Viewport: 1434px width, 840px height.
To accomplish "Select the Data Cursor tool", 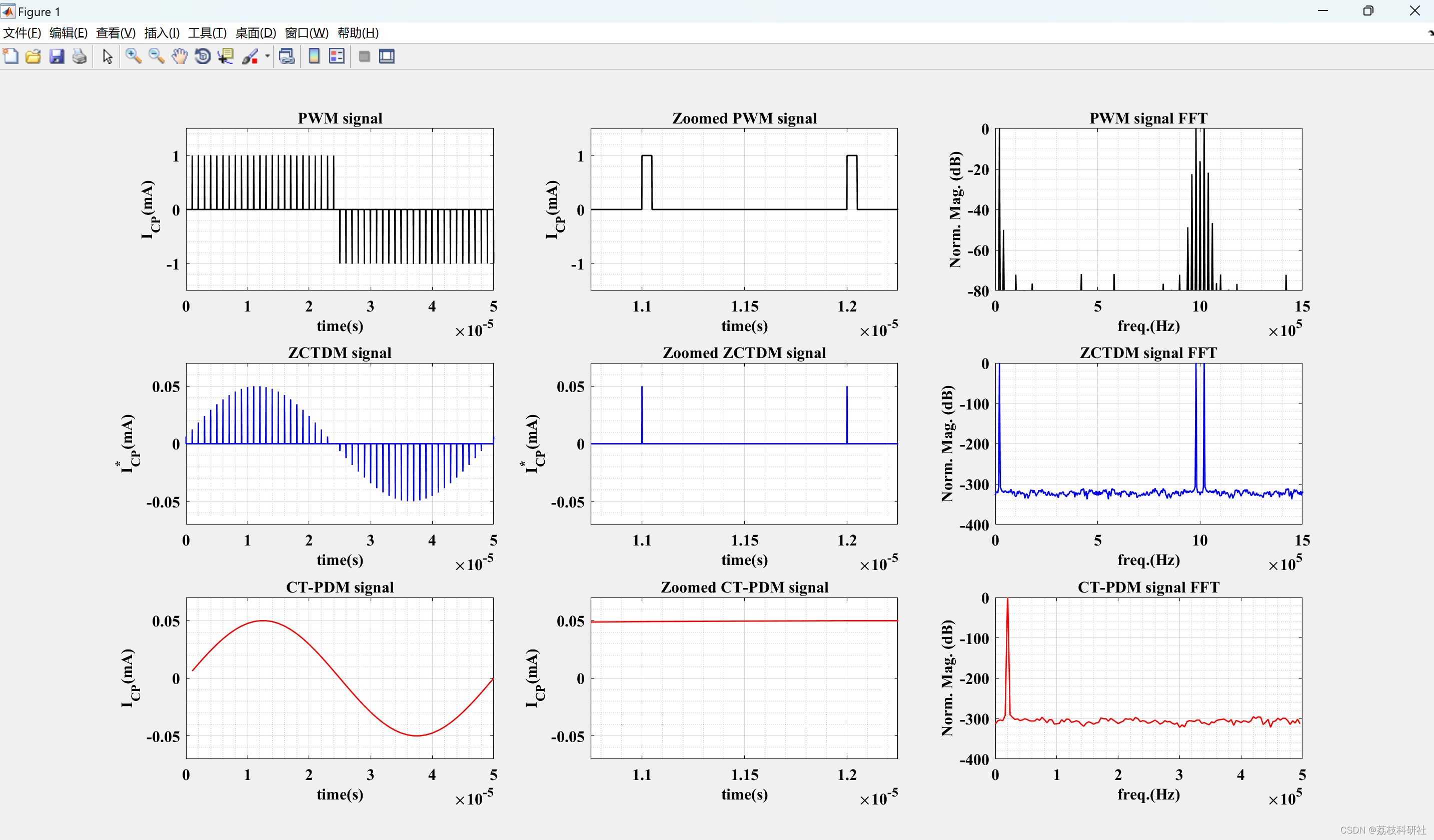I will click(x=226, y=56).
